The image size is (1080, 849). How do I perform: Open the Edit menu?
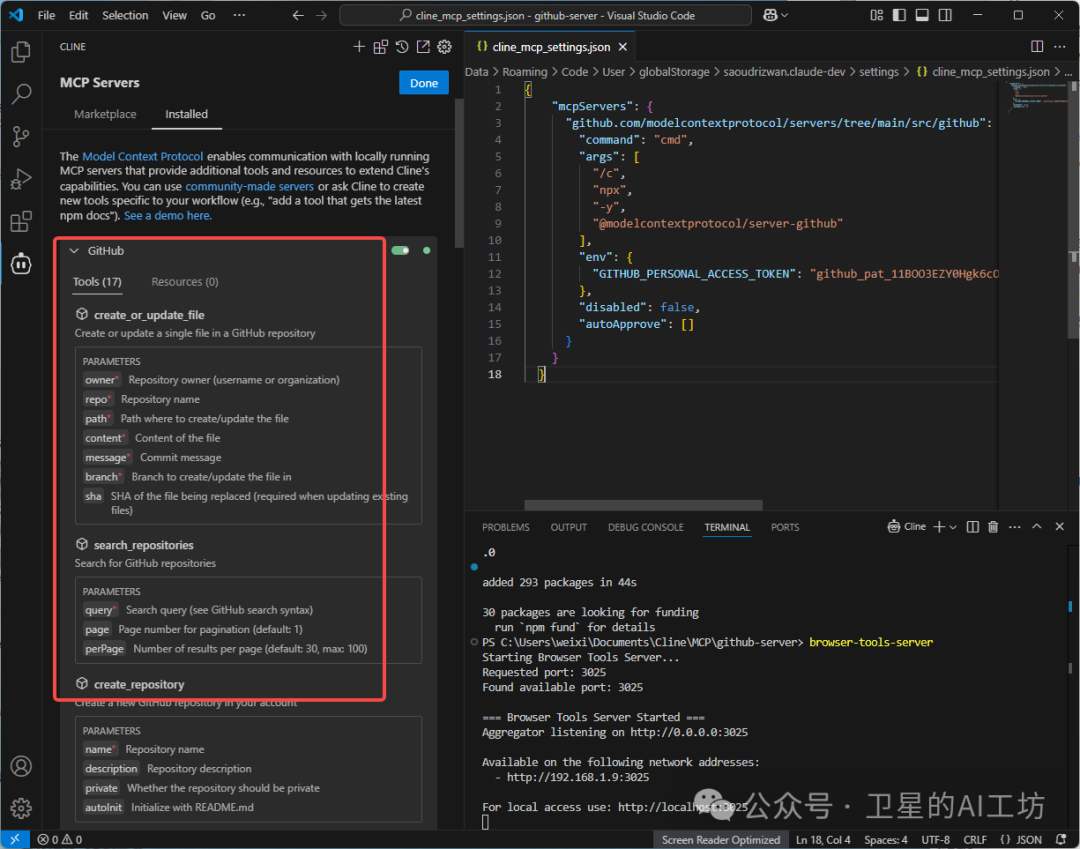click(x=79, y=15)
